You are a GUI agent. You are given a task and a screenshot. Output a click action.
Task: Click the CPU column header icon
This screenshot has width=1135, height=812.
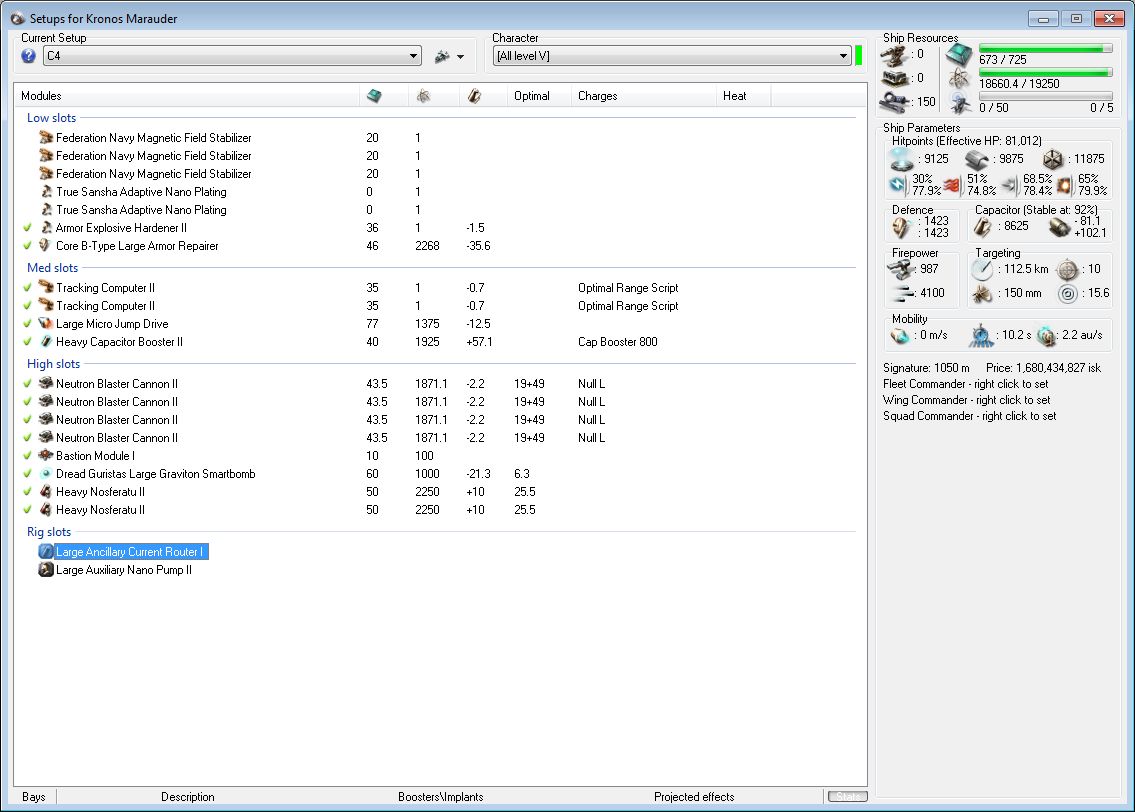374,96
